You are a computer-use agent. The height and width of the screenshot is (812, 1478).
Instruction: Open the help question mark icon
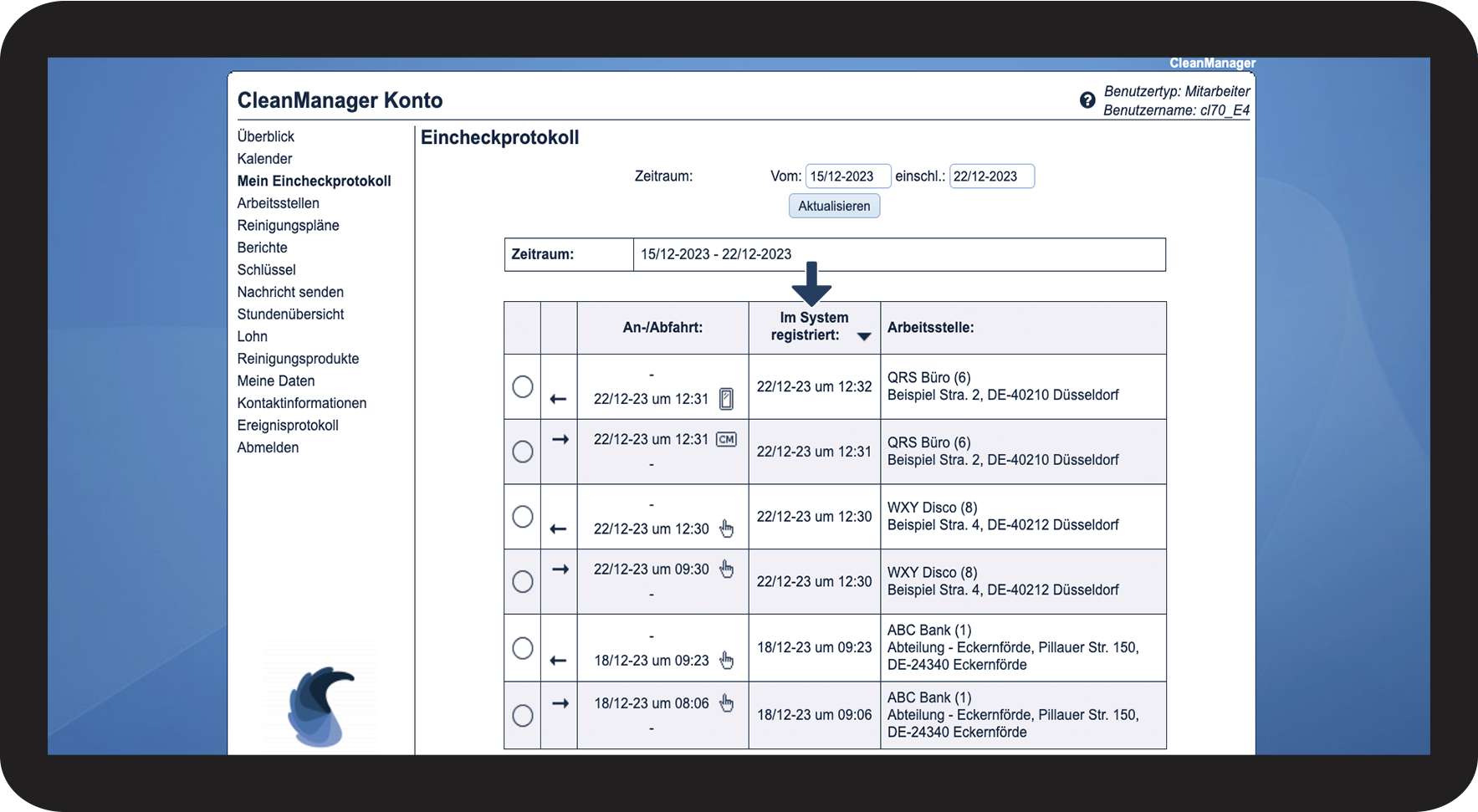tap(1087, 100)
